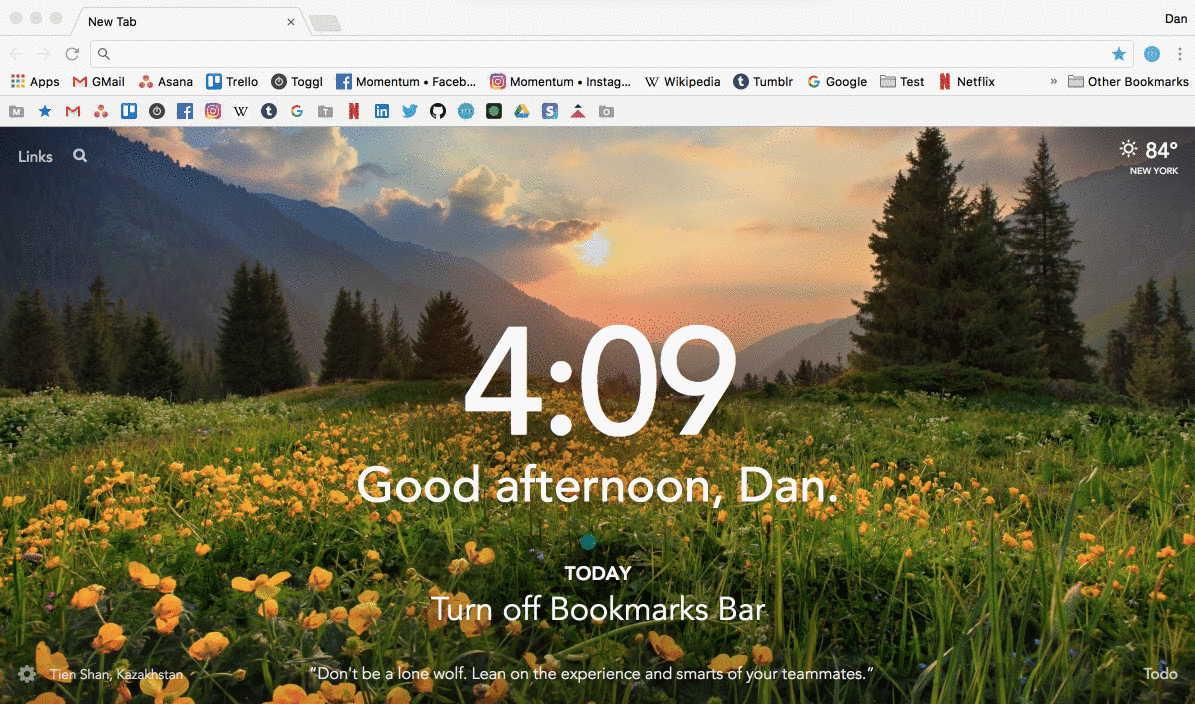Open the Asana labeled bookmark
The width and height of the screenshot is (1195, 704).
tap(165, 82)
